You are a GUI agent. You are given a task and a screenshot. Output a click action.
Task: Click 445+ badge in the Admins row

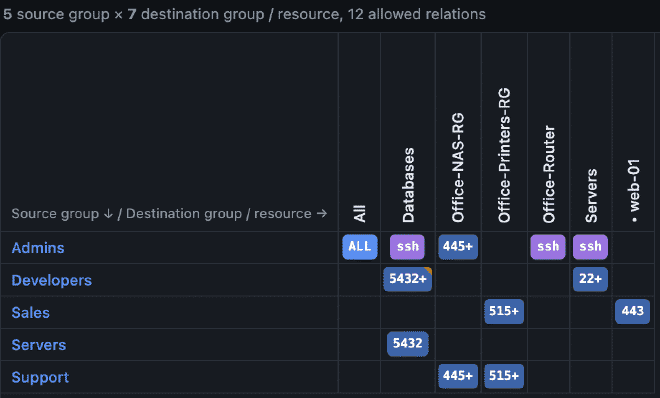(x=458, y=247)
